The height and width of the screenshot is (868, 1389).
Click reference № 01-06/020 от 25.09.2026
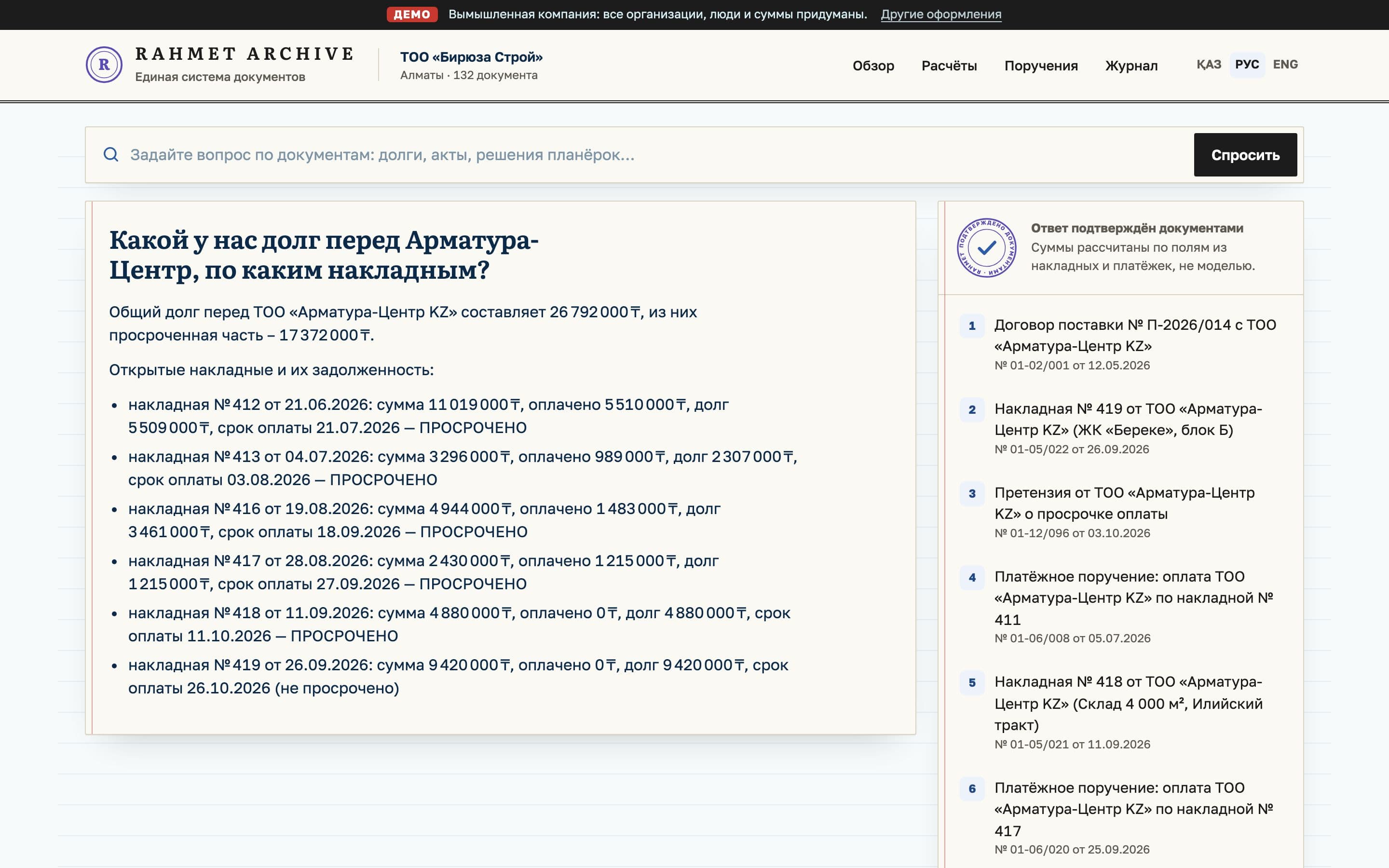point(1072,850)
